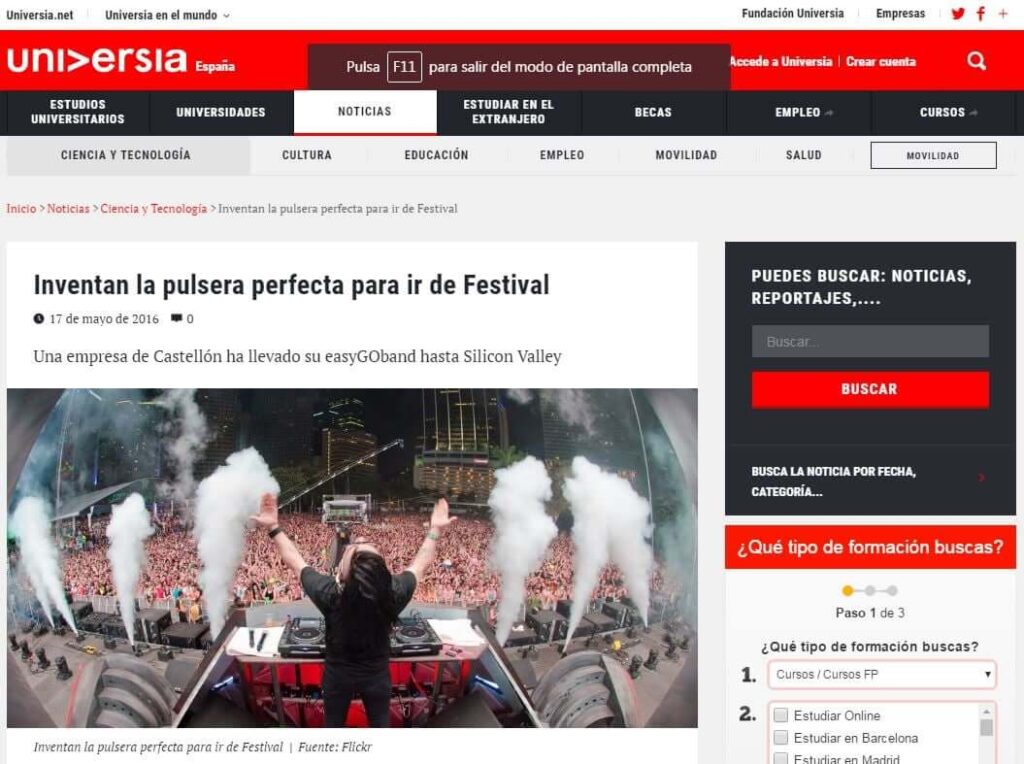The image size is (1024, 764).
Task: Select the Noticias tab
Action: [365, 112]
